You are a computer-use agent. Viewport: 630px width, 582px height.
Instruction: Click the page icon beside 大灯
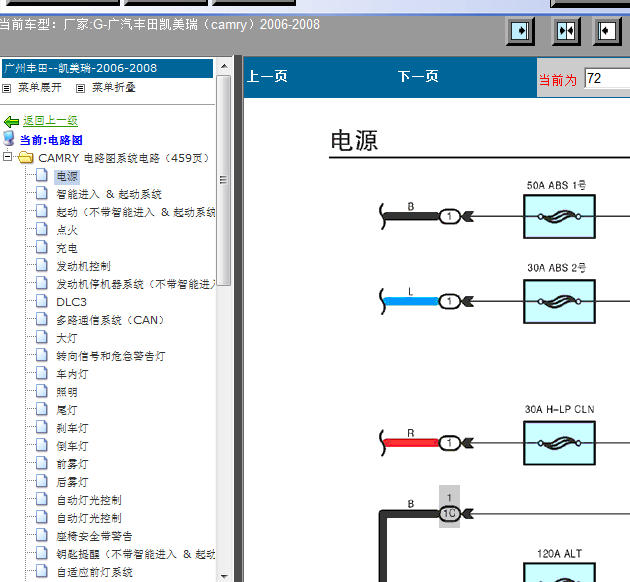click(42, 337)
